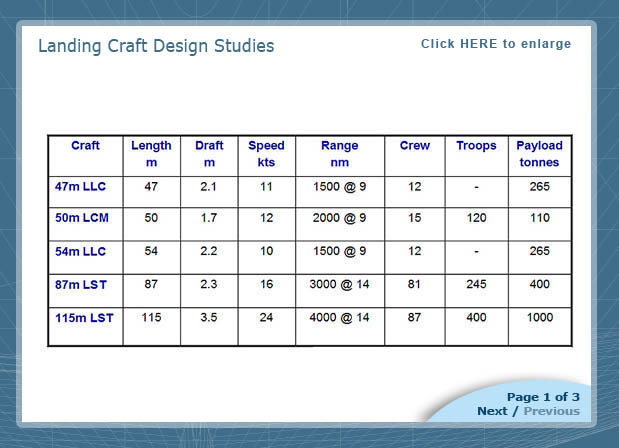Click the Craft column header
This screenshot has height=448, width=619.
tap(85, 146)
